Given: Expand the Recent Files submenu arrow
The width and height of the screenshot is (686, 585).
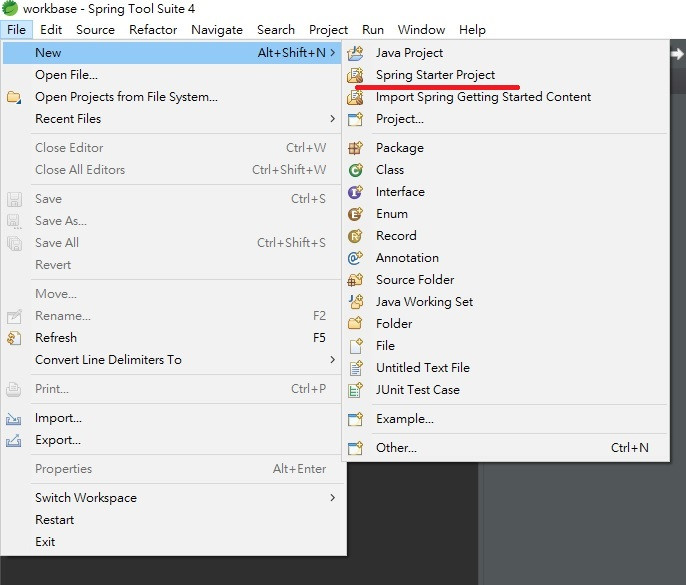Looking at the screenshot, I should [x=333, y=119].
